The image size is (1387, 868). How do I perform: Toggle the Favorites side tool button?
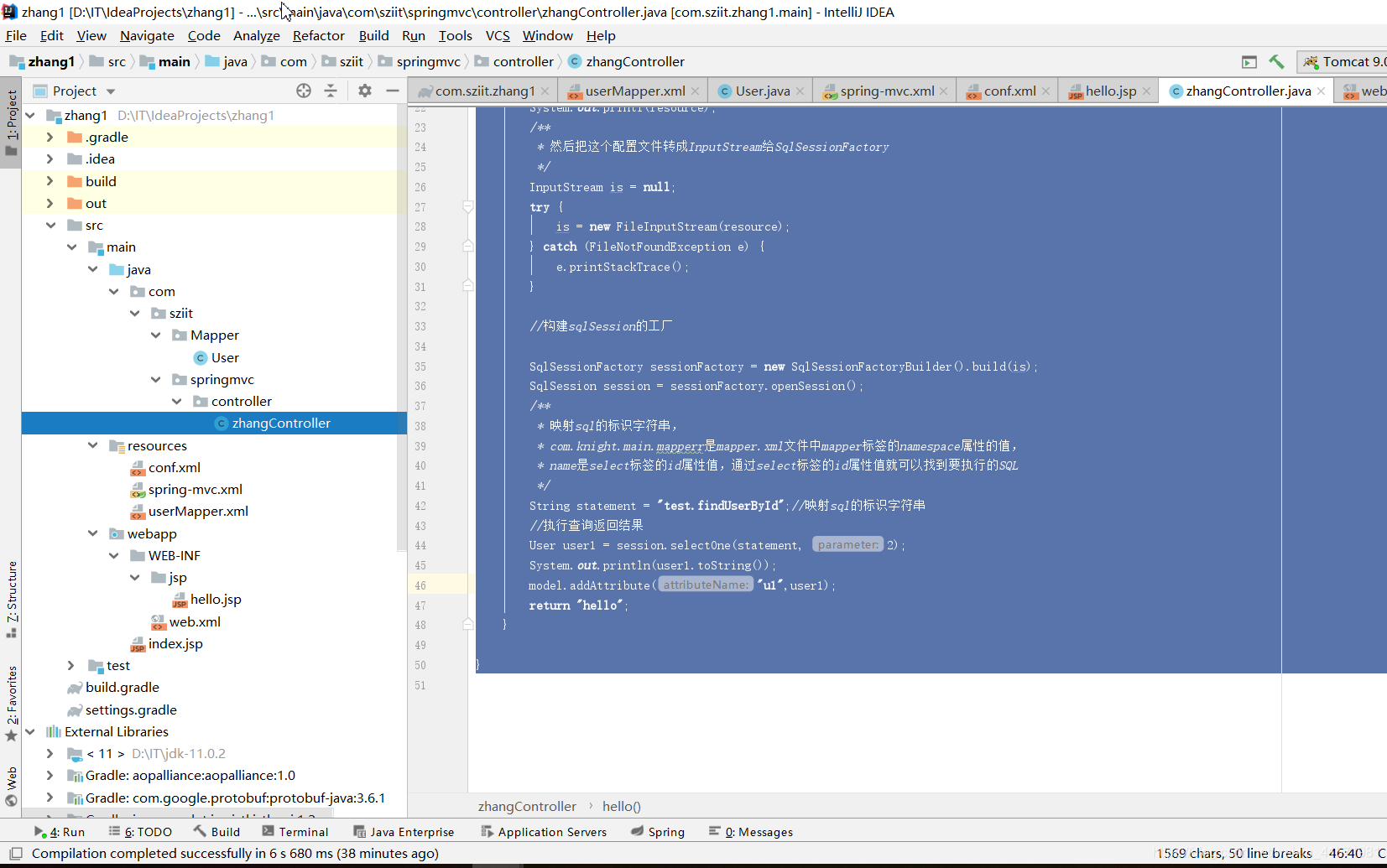point(11,703)
